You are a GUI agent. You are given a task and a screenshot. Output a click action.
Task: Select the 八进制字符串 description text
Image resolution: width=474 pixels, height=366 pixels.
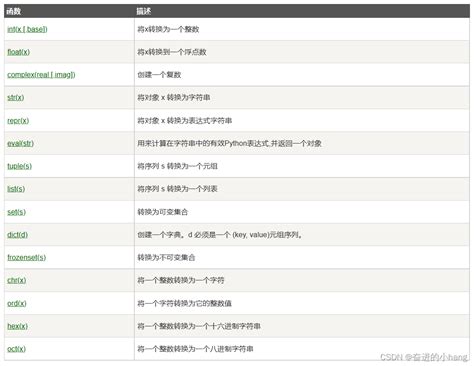point(195,349)
